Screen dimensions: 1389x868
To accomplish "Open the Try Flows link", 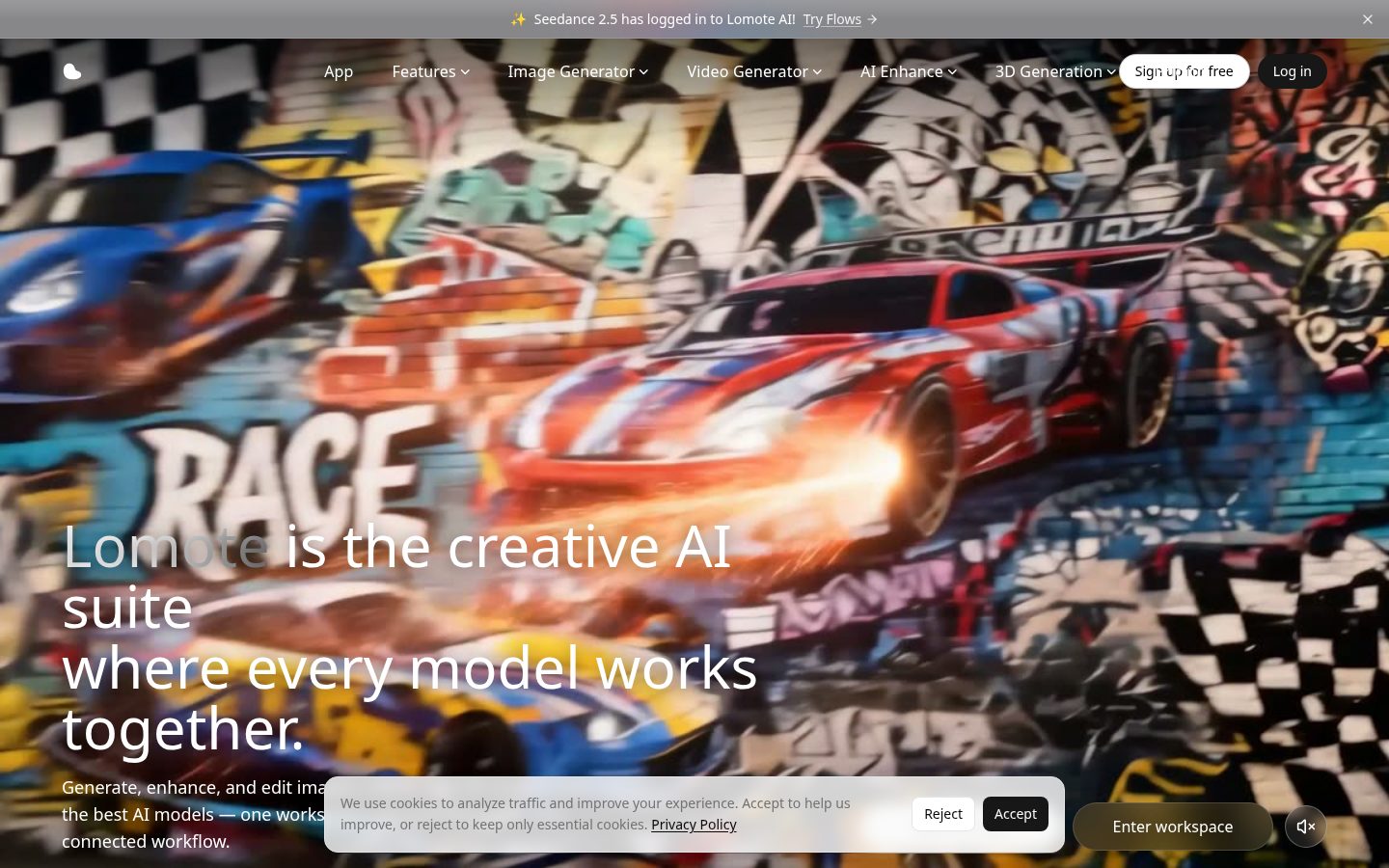I will click(x=831, y=19).
